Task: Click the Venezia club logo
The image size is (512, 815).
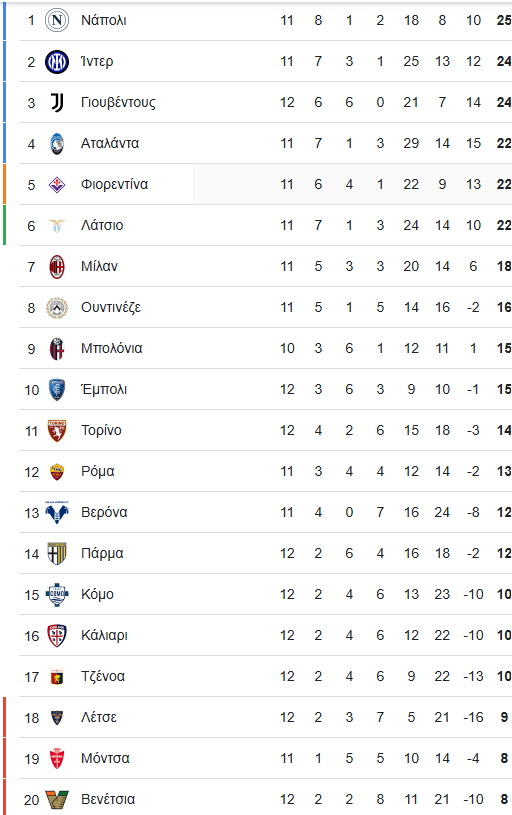Action: pyautogui.click(x=57, y=800)
